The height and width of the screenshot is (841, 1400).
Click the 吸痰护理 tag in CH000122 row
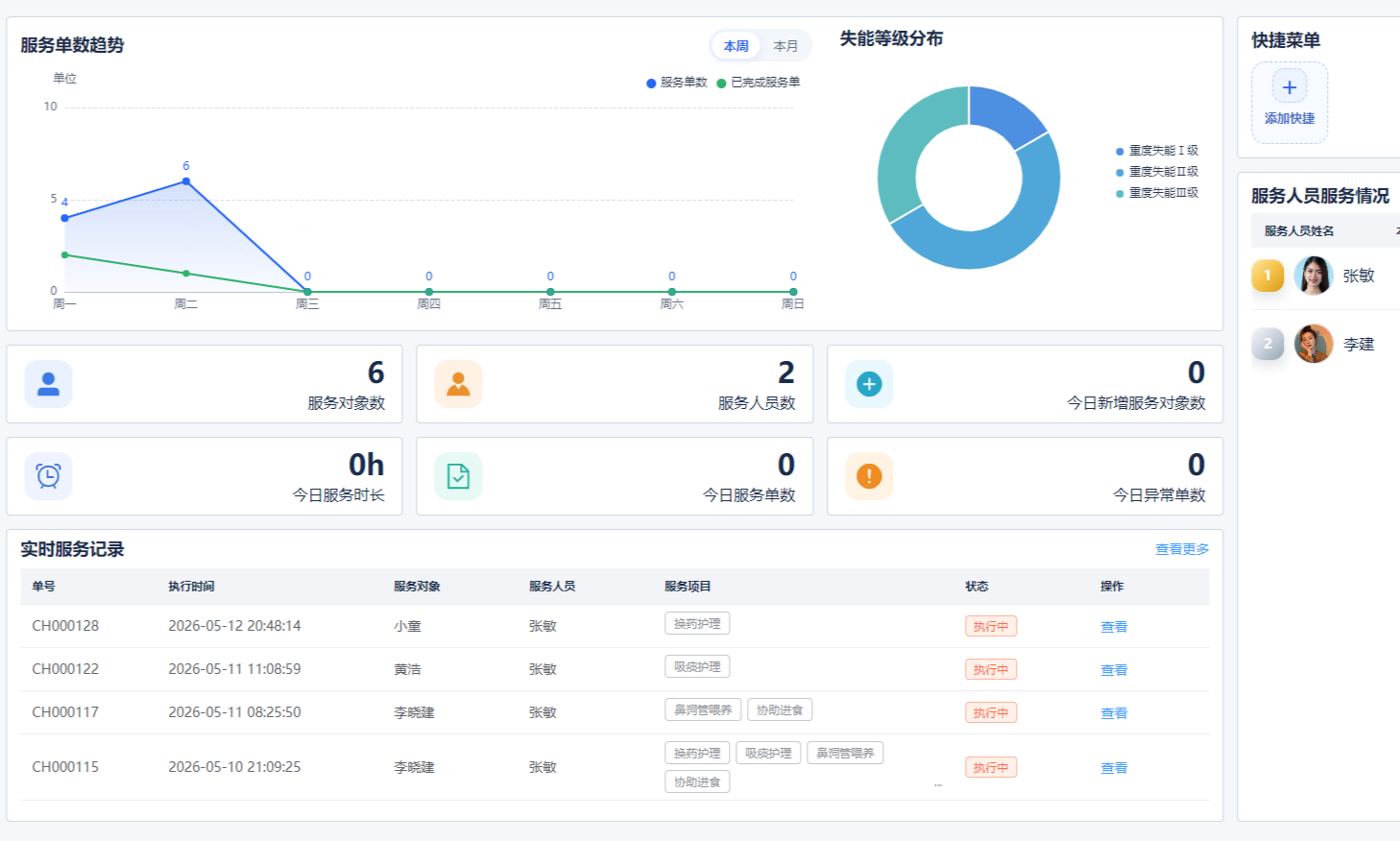[x=697, y=667]
